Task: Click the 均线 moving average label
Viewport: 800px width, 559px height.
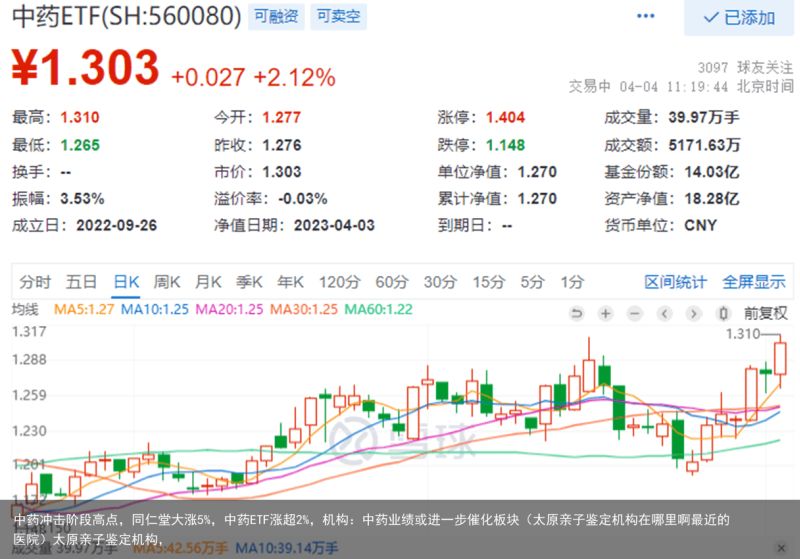Action: click(x=25, y=309)
